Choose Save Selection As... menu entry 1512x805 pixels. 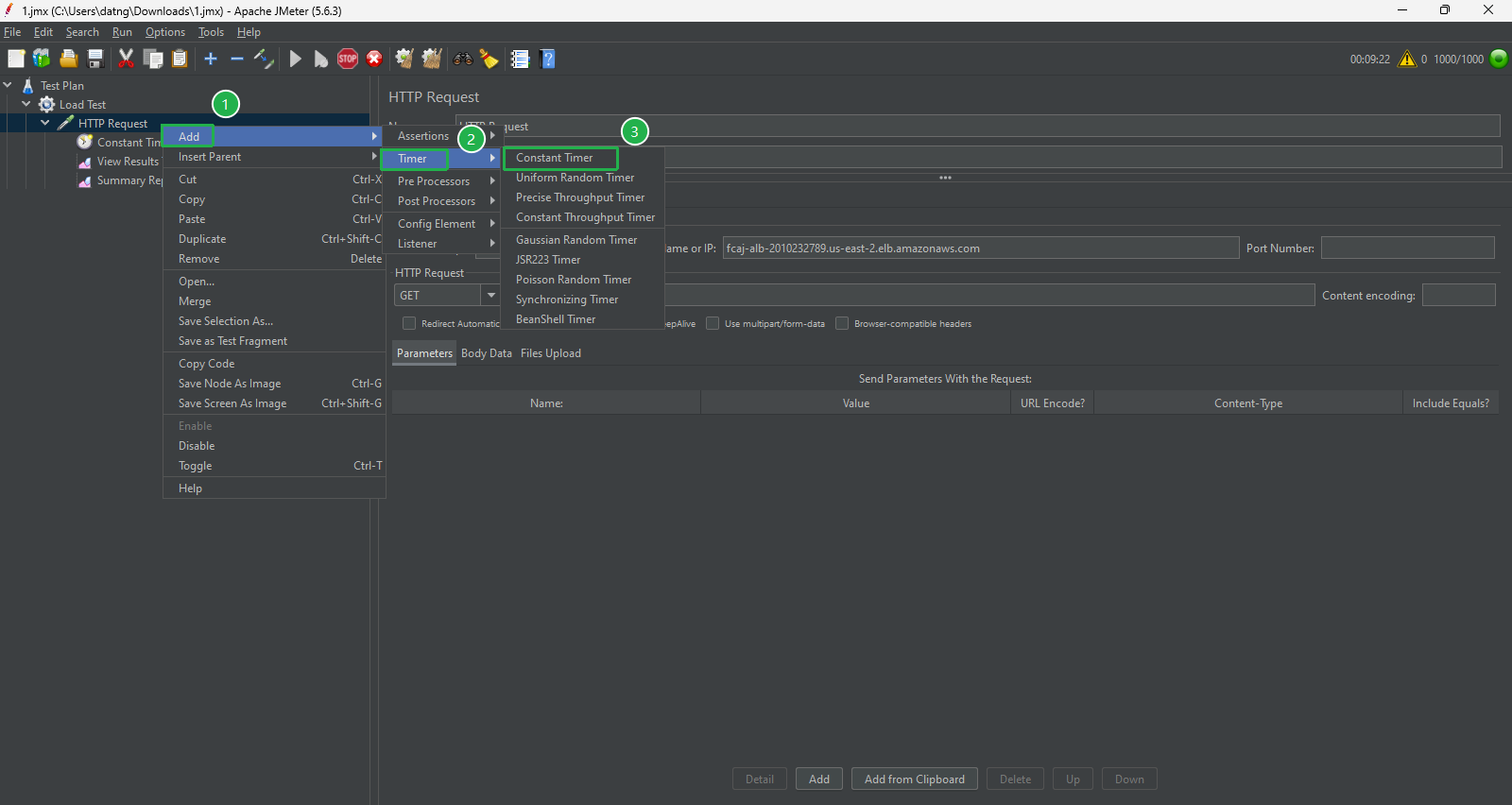[x=273, y=321]
